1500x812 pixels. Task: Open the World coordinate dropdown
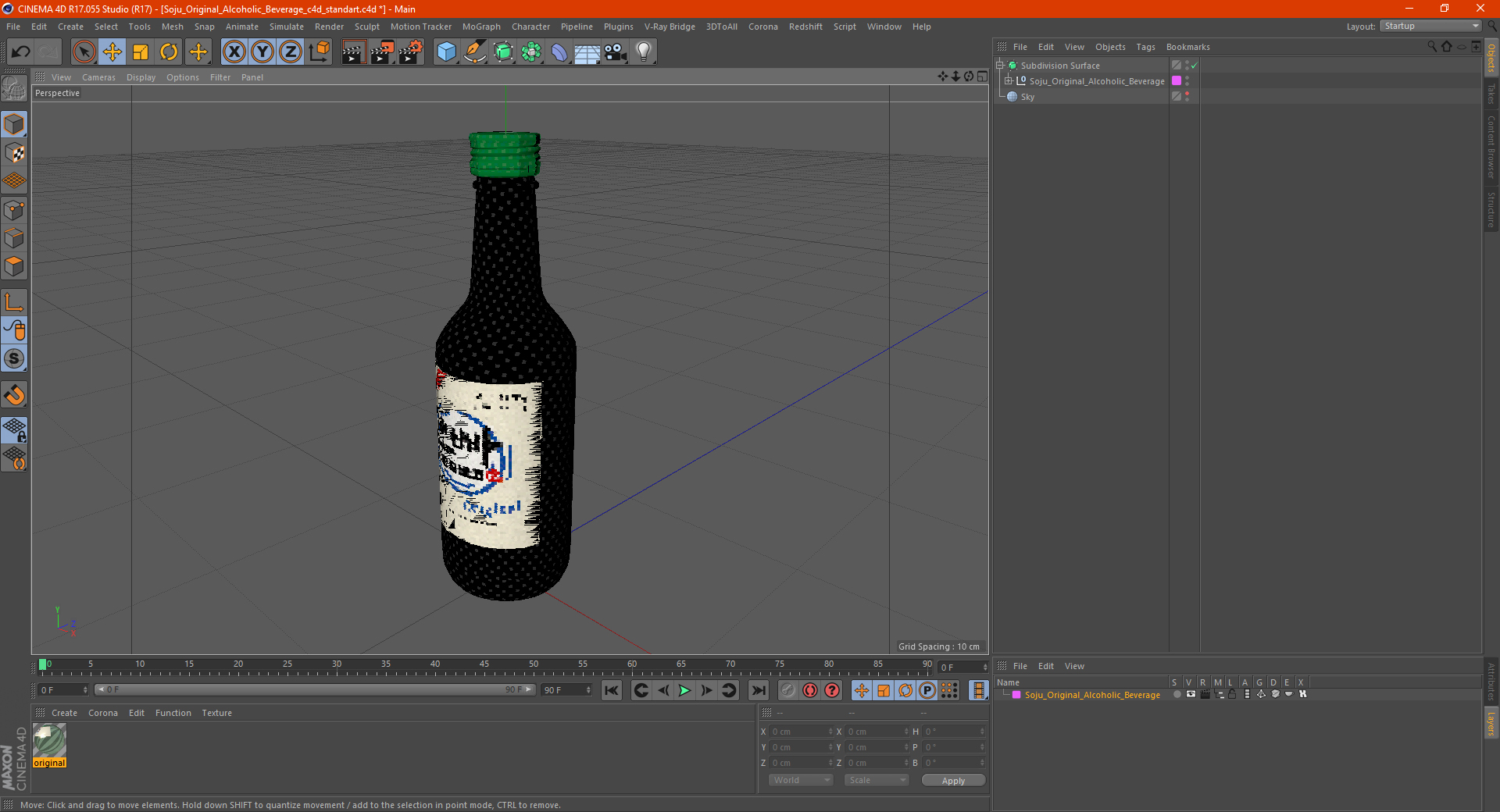pyautogui.click(x=801, y=780)
